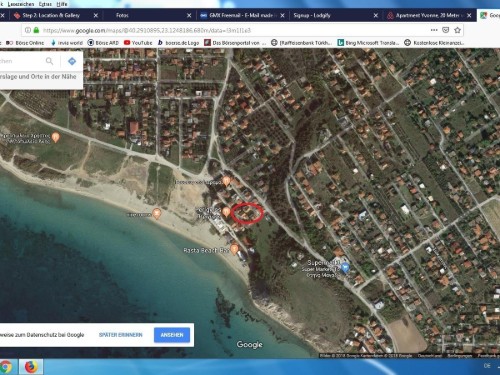The image size is (500, 375).
Task: Click the Deutschland footer link
Action: [x=430, y=356]
